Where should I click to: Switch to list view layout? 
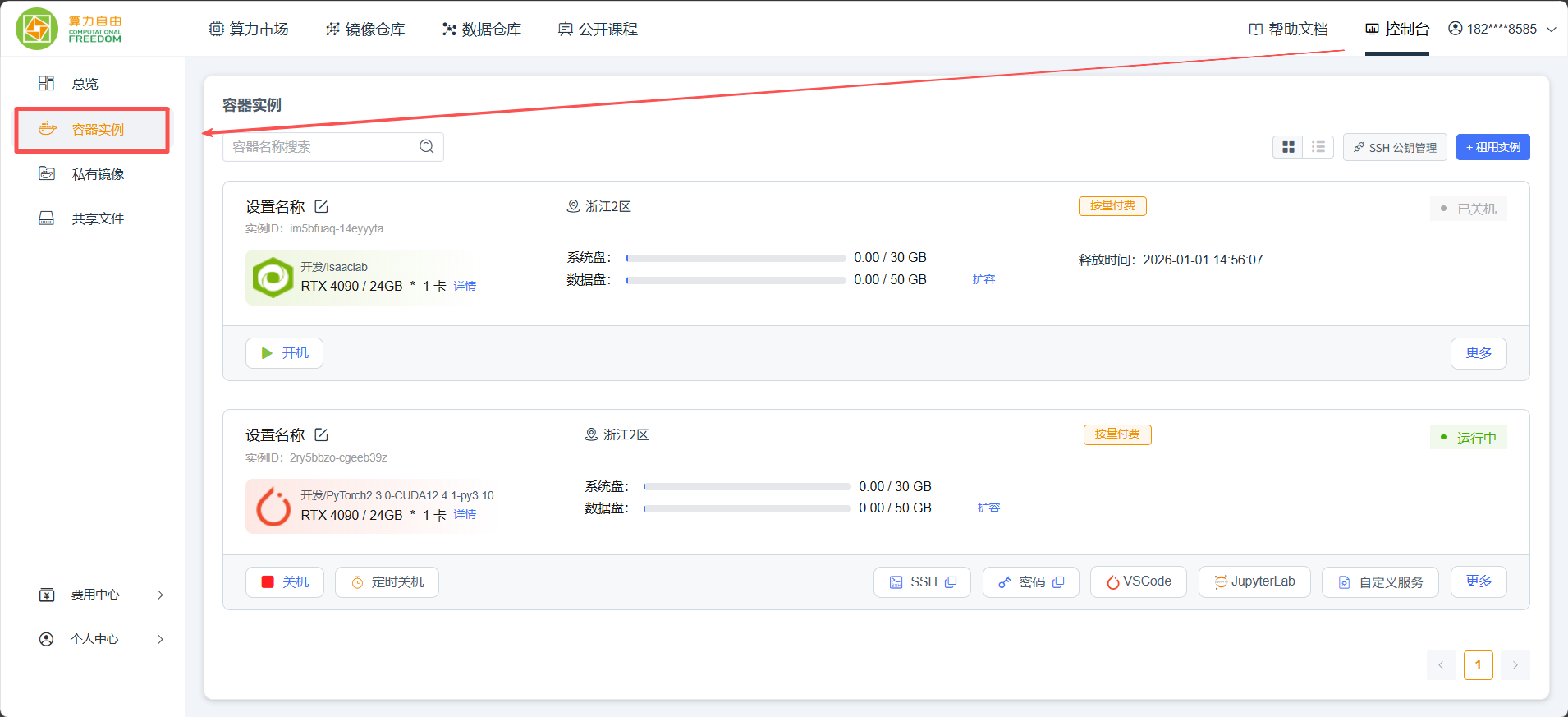coord(1318,147)
